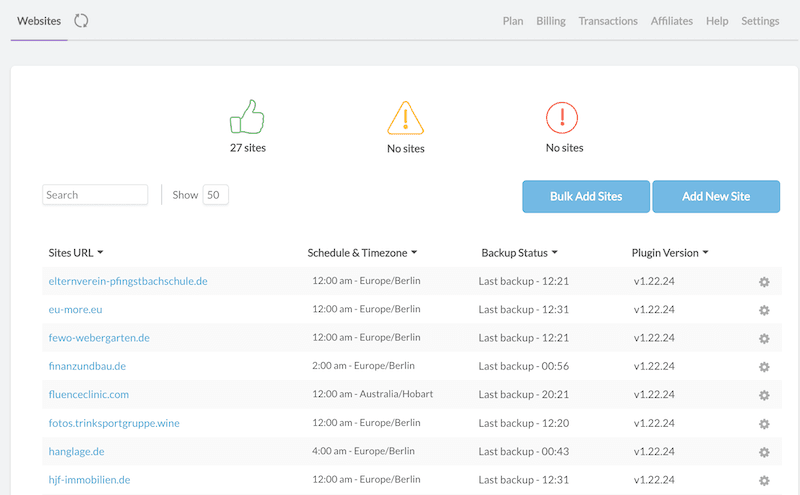Click the red exclamation circle icon
Screen dimensions: 800x495
click(x=562, y=118)
